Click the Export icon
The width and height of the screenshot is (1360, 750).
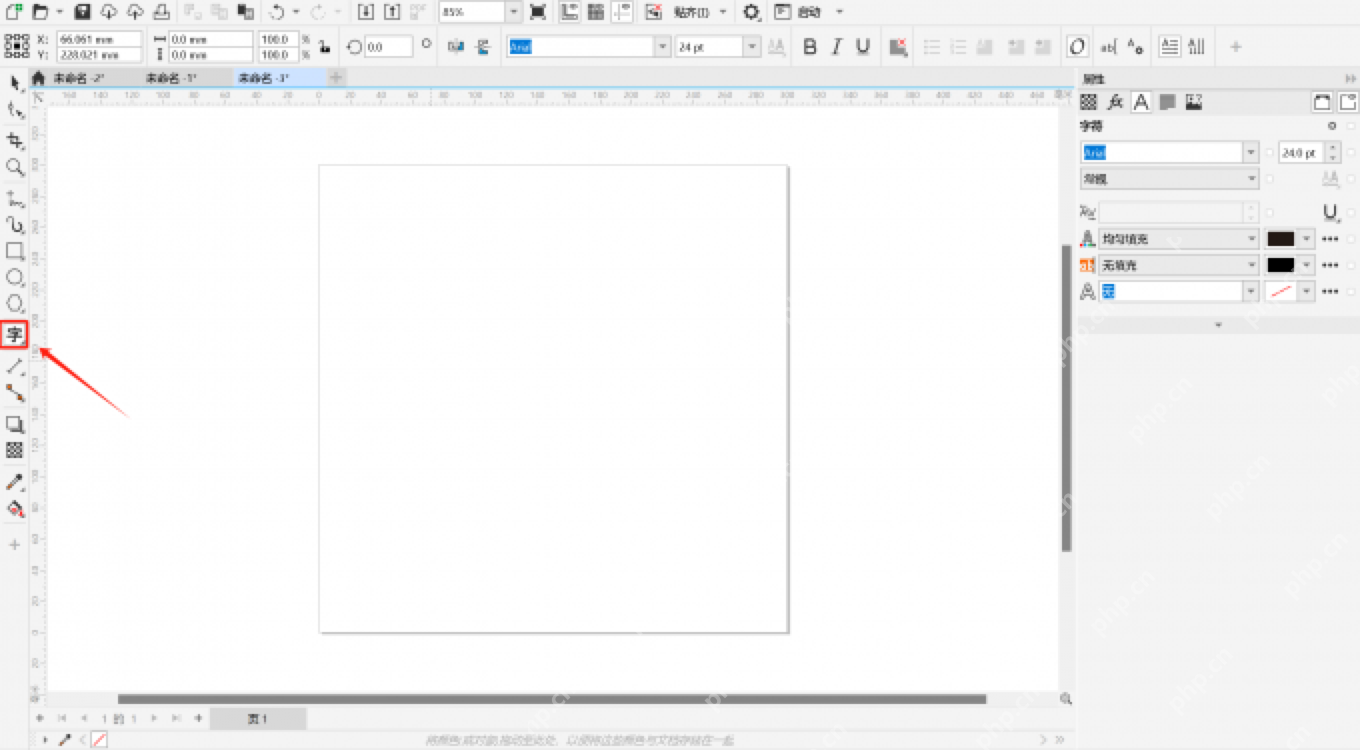click(393, 12)
